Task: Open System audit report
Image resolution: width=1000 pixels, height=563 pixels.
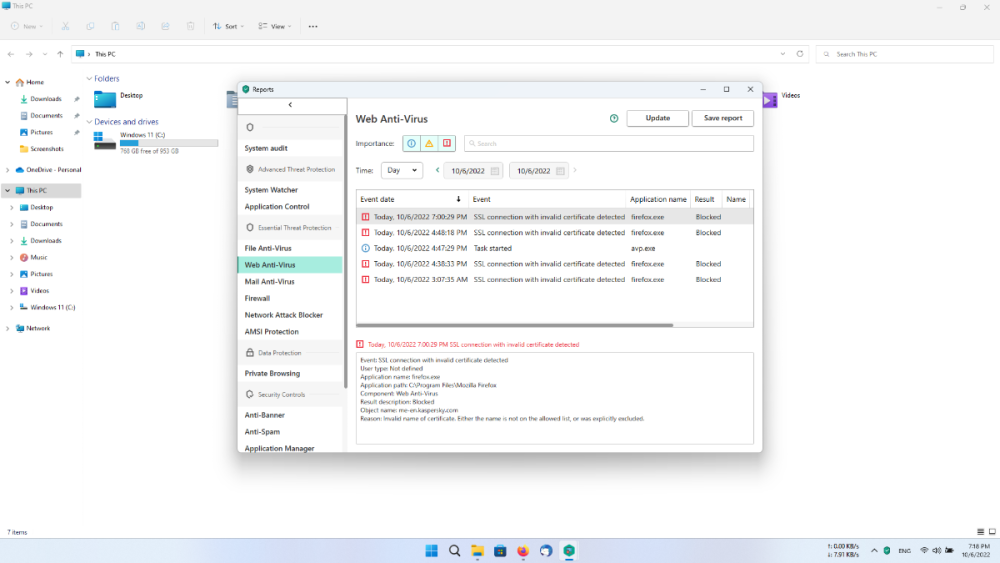Action: point(266,148)
